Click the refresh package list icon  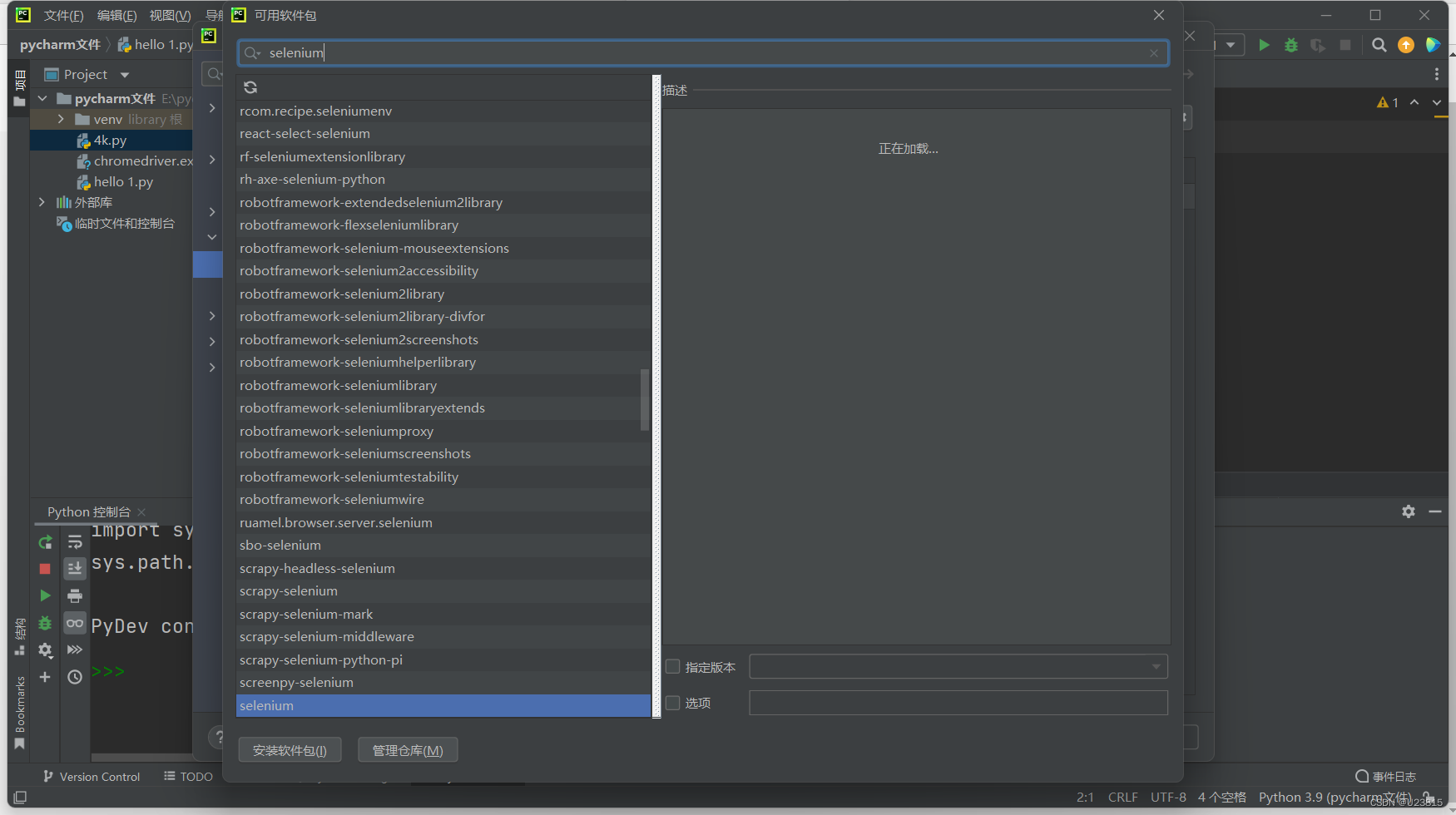(250, 87)
